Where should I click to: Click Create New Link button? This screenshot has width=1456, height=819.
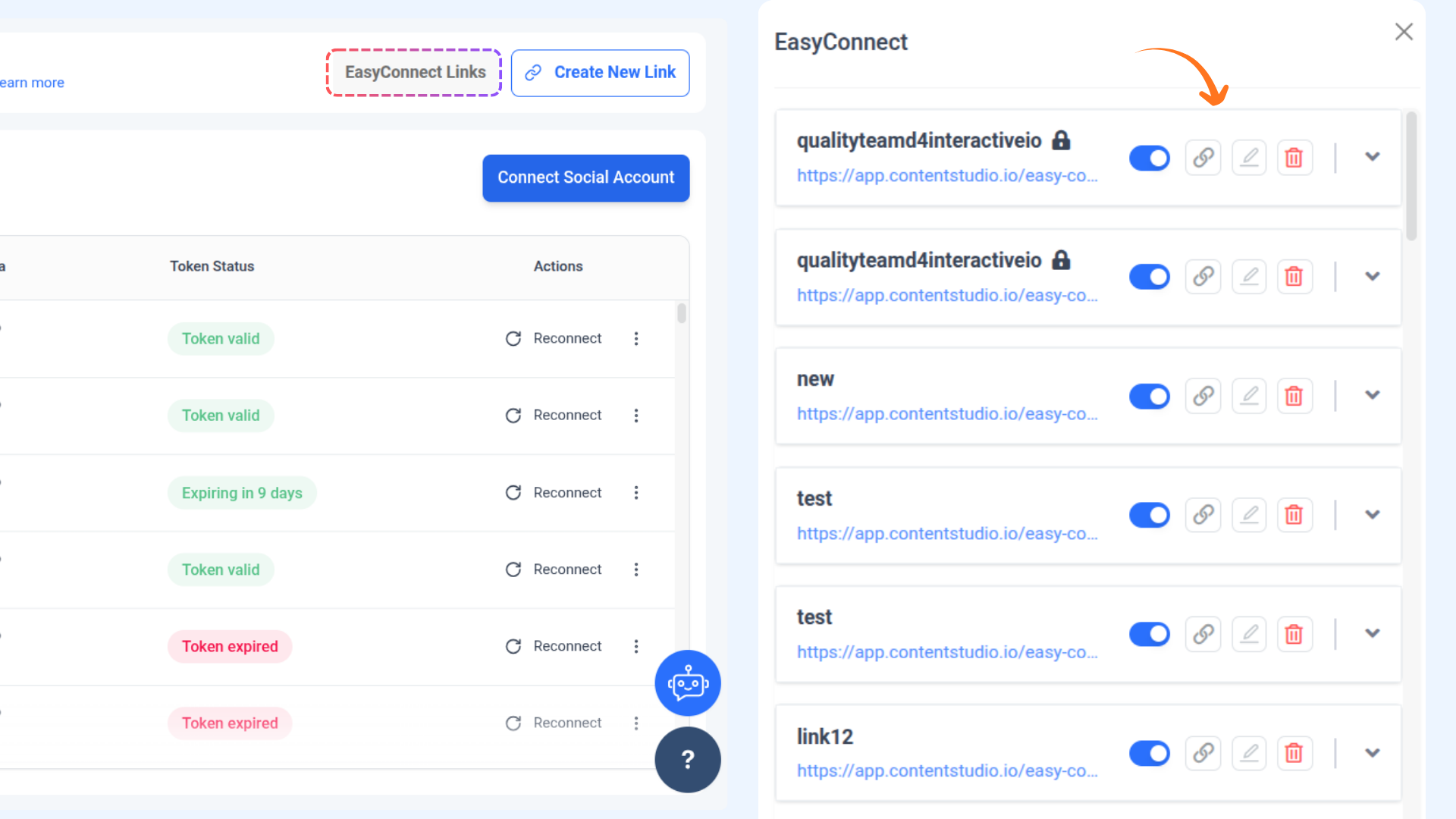[600, 73]
